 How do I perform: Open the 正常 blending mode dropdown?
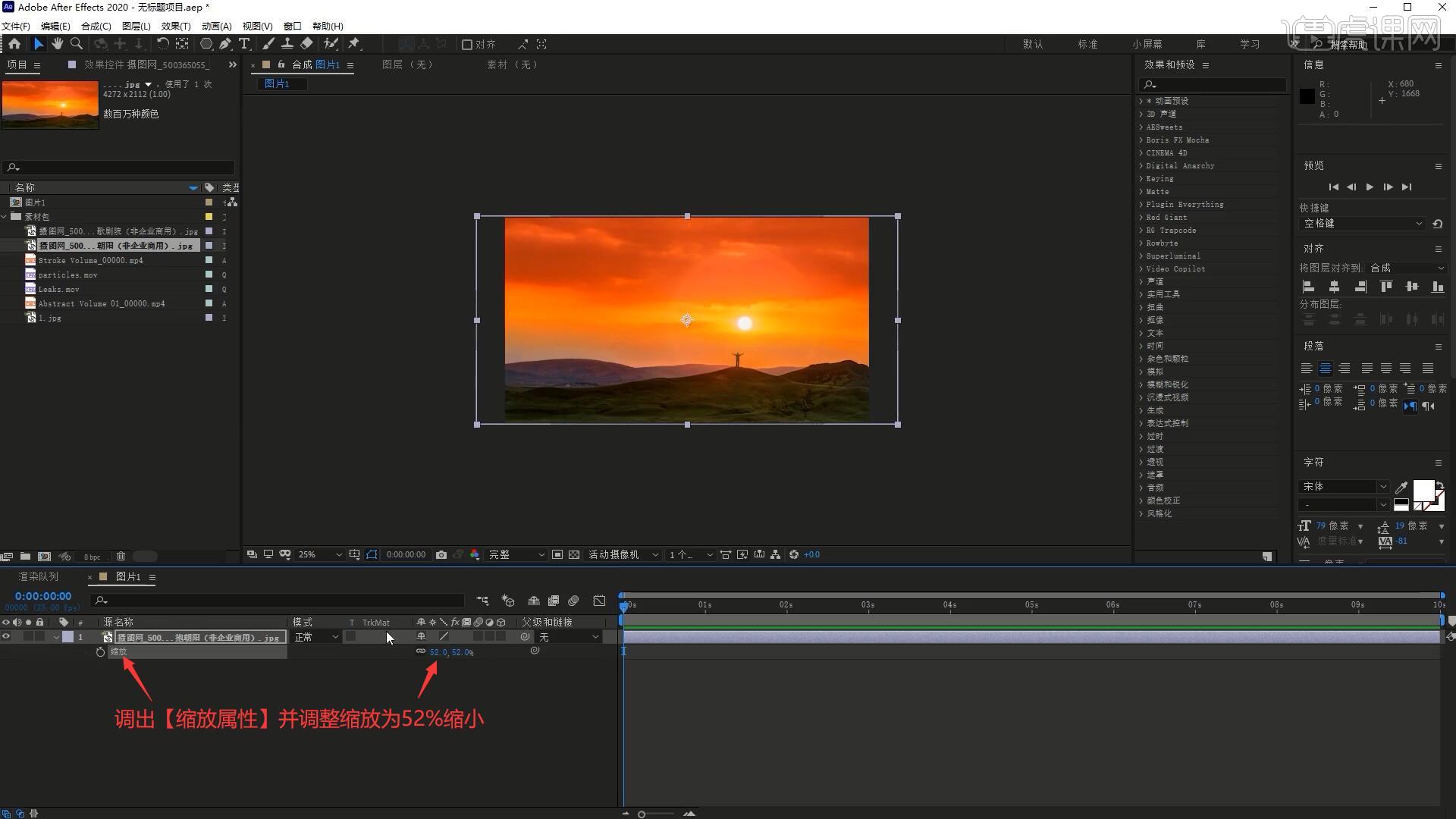pyautogui.click(x=316, y=637)
